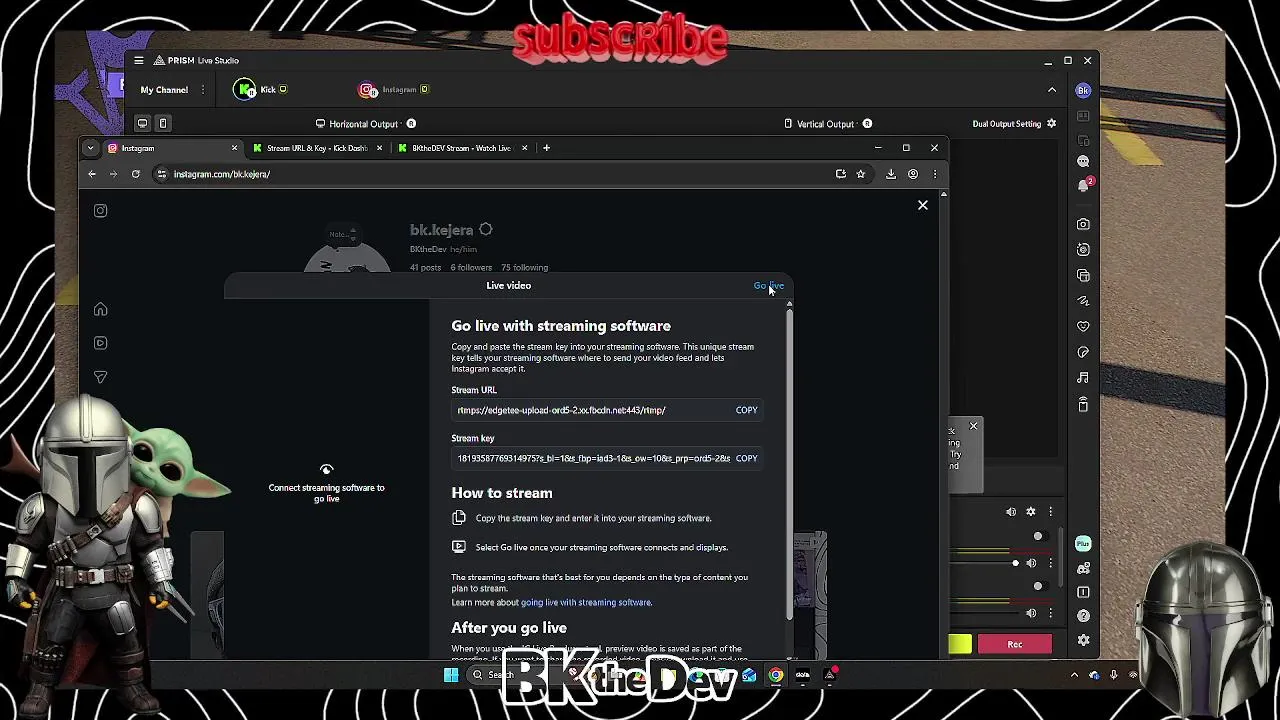Open the Windows Start menu

(451, 675)
